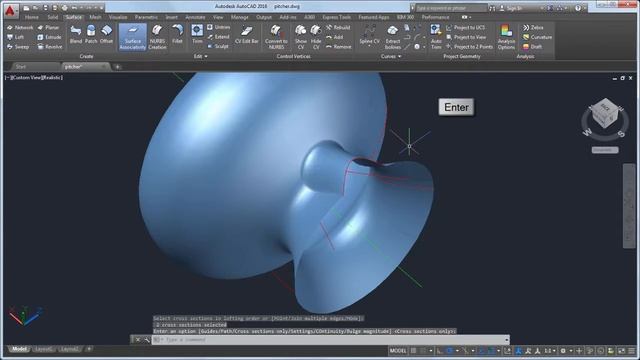Open the CV Edit Bar tool
The width and height of the screenshot is (640, 360).
point(247,34)
